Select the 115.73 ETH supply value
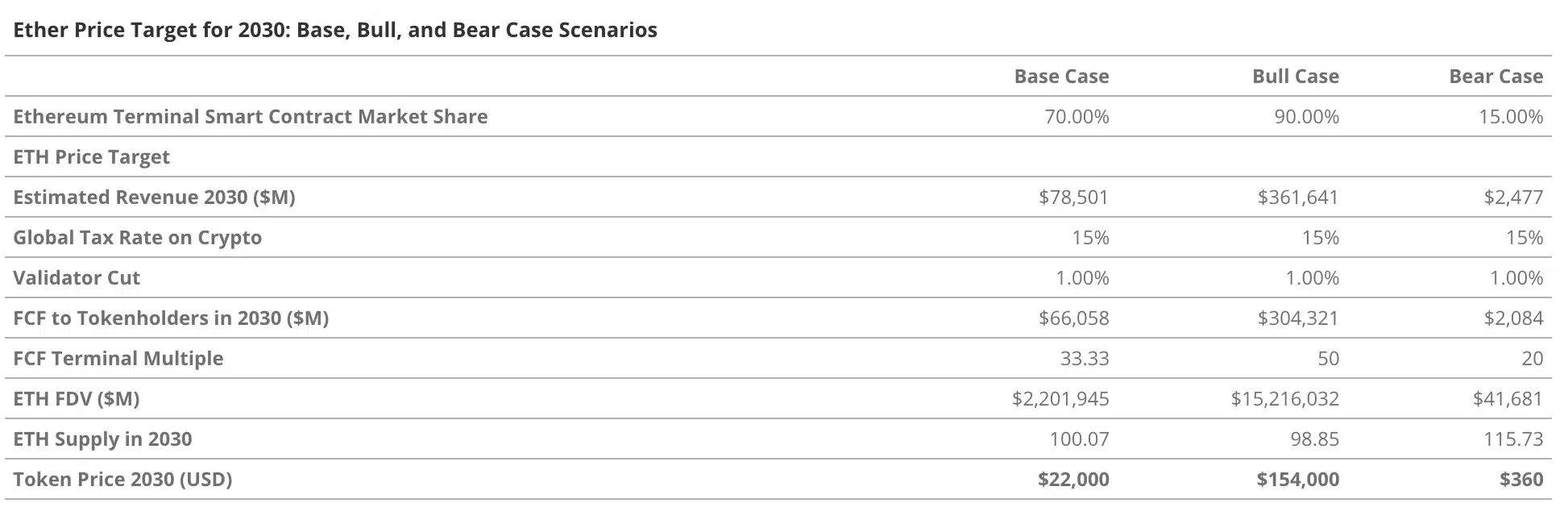The height and width of the screenshot is (524, 1568). [1513, 439]
